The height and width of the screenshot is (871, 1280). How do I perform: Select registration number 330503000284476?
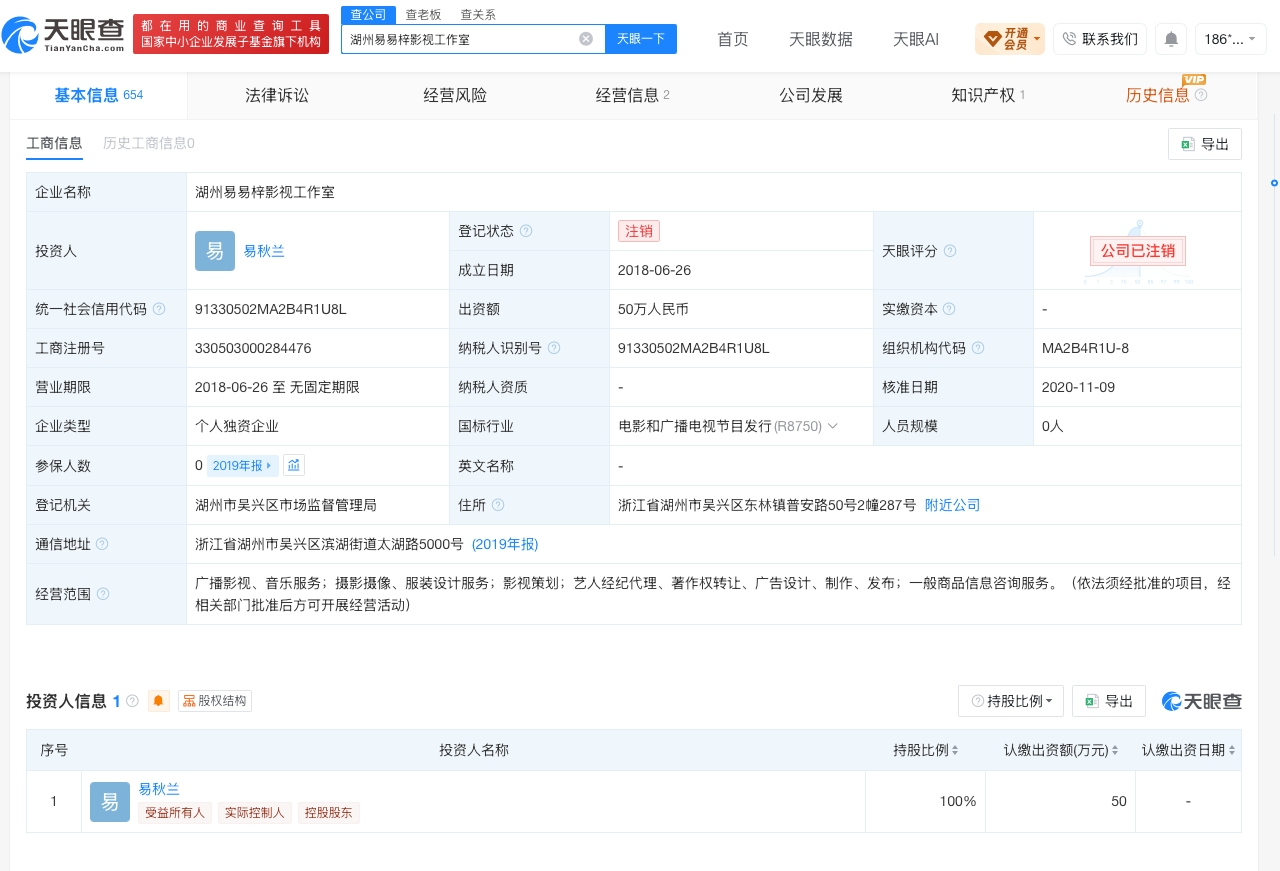253,348
